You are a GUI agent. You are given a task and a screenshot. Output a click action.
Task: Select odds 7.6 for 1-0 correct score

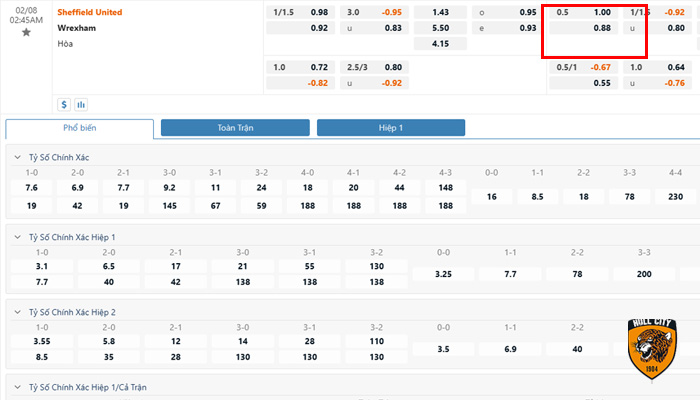[x=31, y=188]
